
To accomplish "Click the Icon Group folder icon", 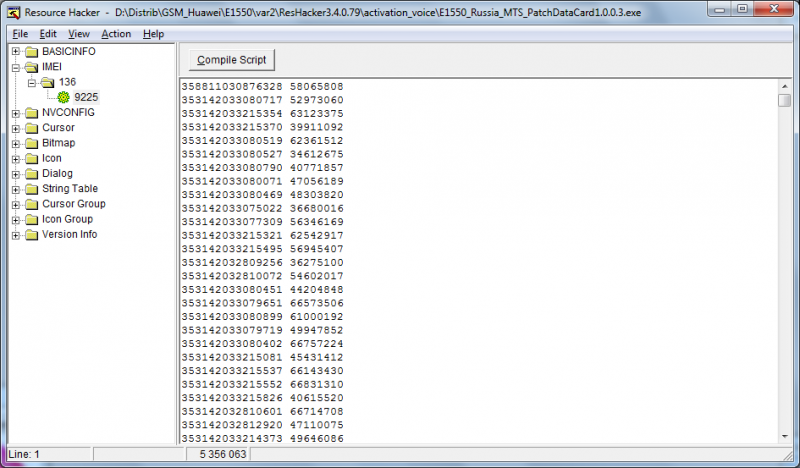I will pyautogui.click(x=32, y=219).
